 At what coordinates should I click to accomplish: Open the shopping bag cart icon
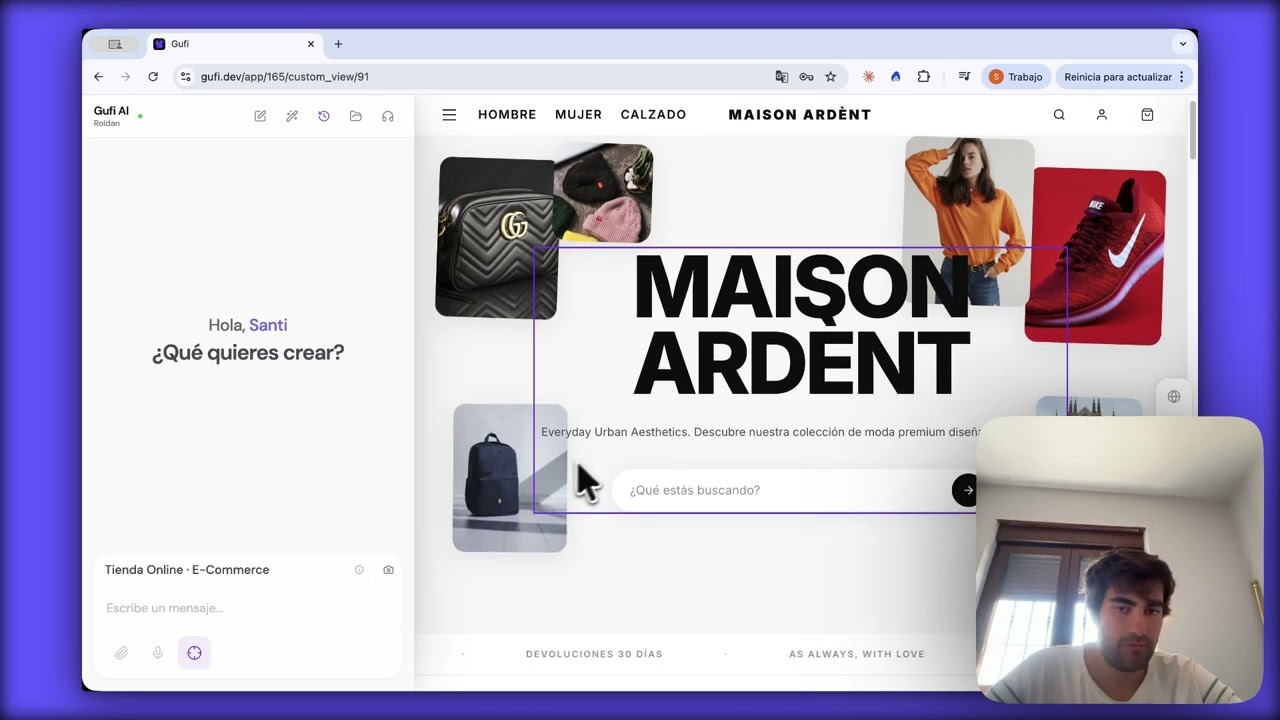pyautogui.click(x=1147, y=115)
